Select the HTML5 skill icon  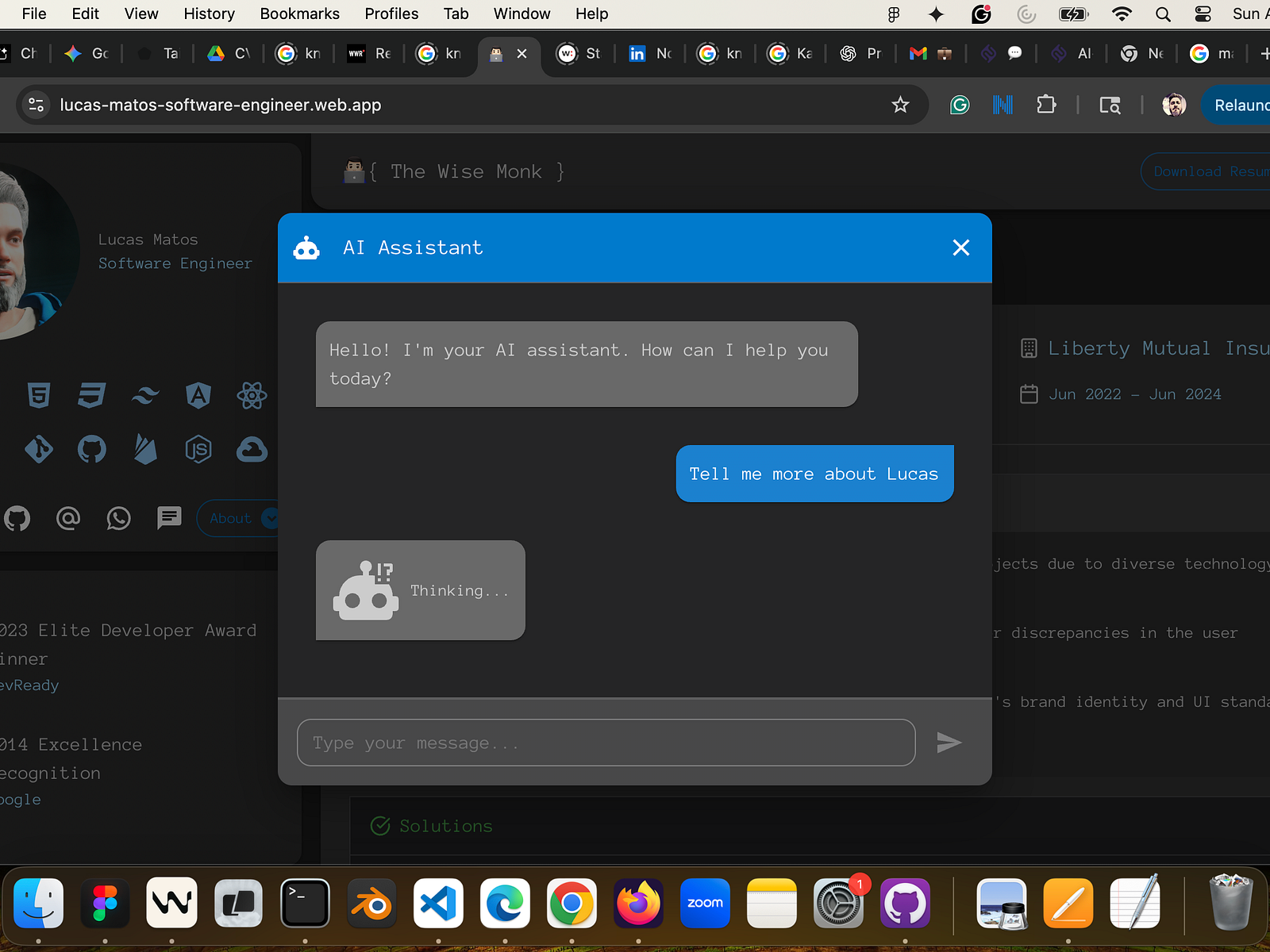coord(40,395)
